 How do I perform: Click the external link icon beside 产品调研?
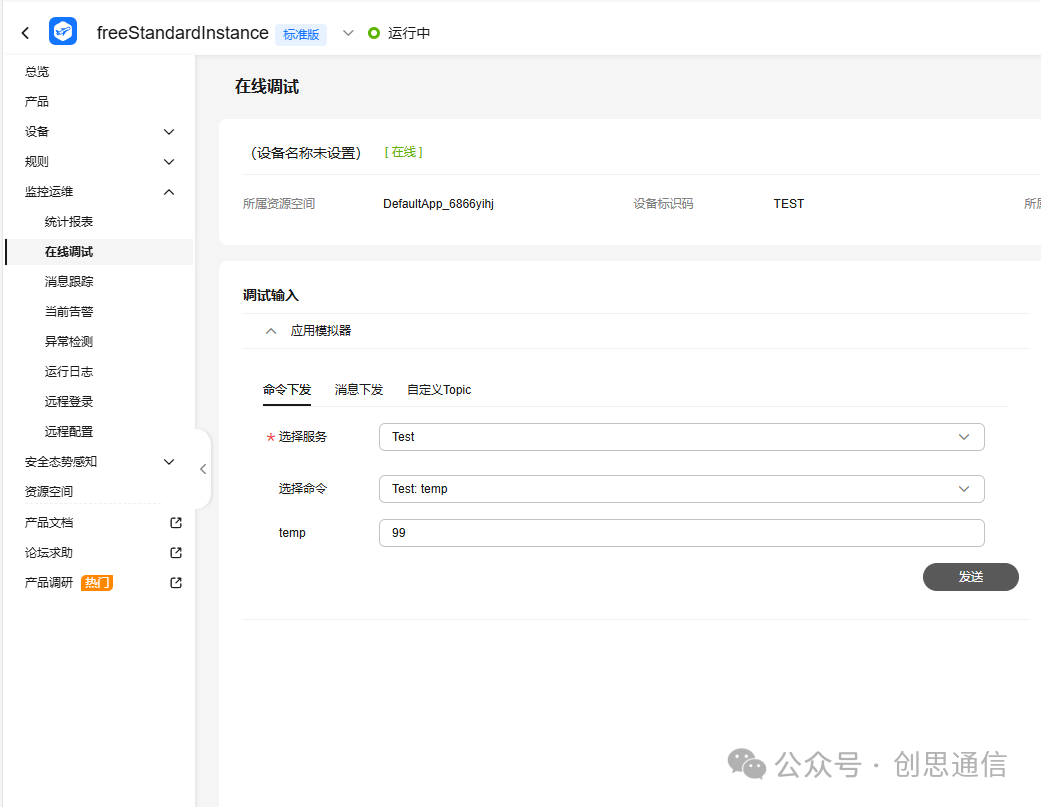pos(176,583)
